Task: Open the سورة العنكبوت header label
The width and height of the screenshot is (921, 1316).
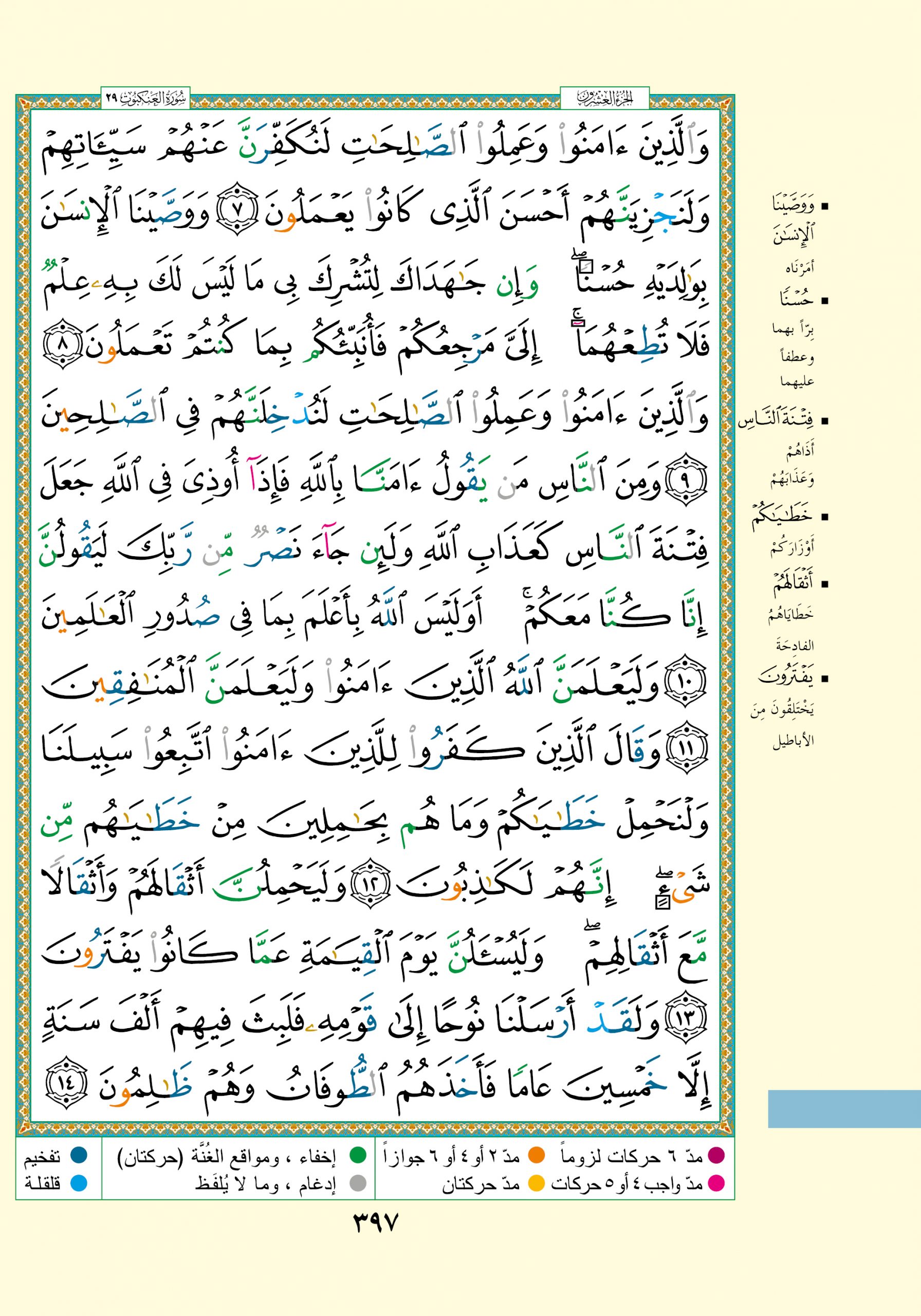Action: pos(145,98)
